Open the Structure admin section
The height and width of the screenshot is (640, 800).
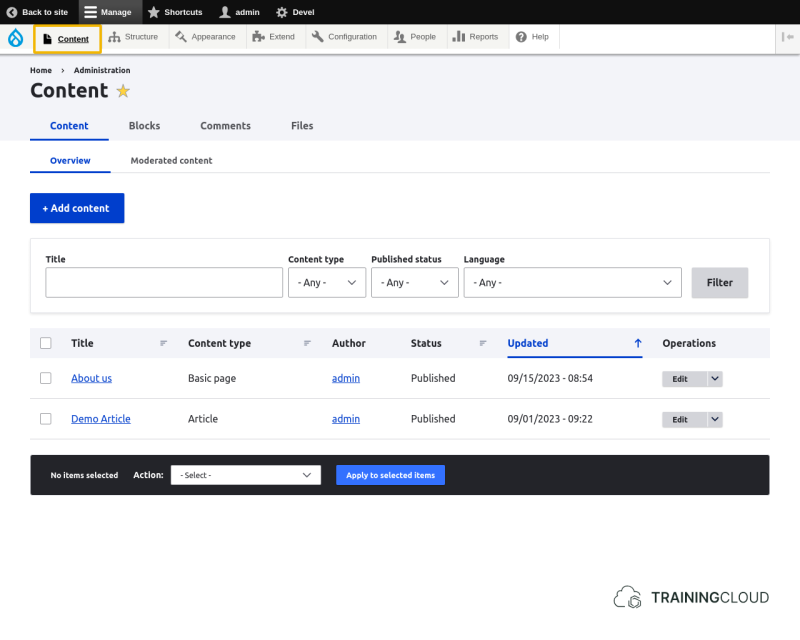coord(133,37)
